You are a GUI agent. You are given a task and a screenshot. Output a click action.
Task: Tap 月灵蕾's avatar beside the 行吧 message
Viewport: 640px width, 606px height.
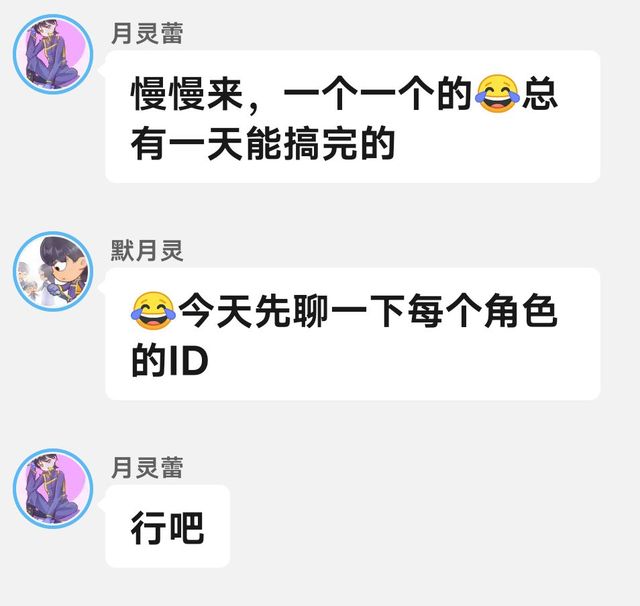click(x=53, y=488)
